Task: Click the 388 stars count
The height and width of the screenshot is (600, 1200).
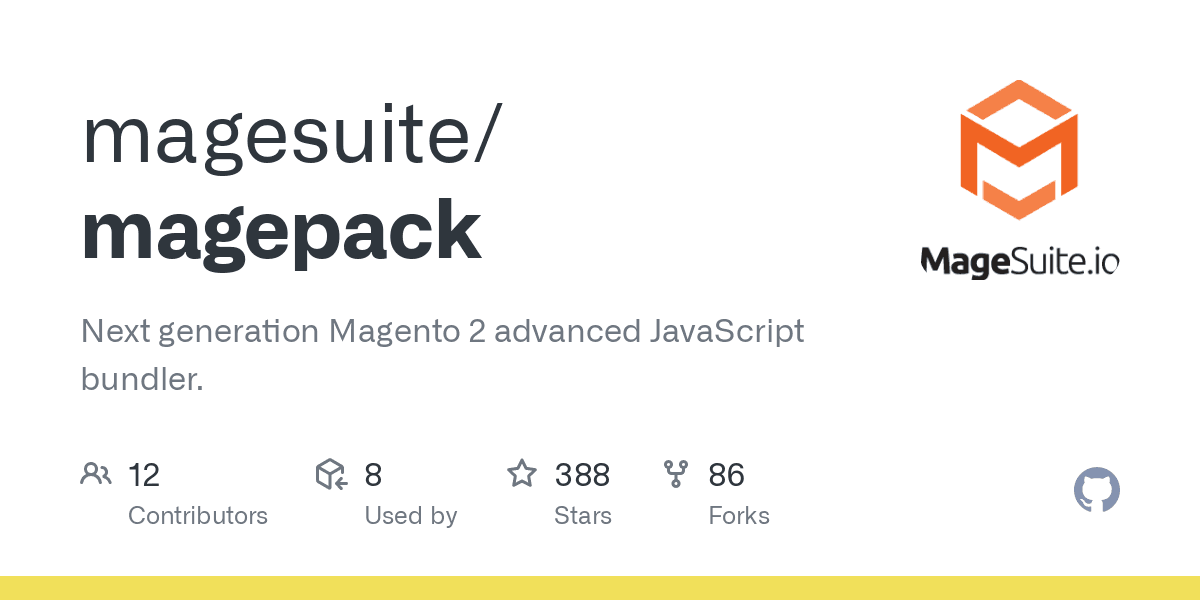Action: [584, 475]
